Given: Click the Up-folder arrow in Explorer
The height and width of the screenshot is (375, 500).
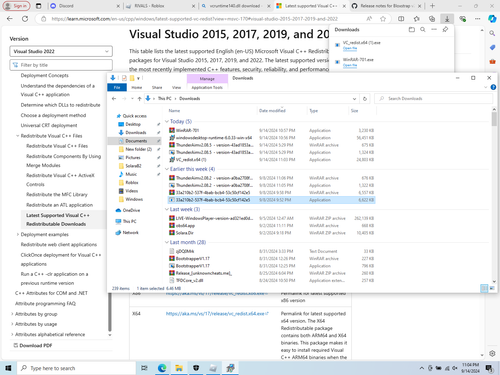Looking at the screenshot, I should (x=139, y=99).
